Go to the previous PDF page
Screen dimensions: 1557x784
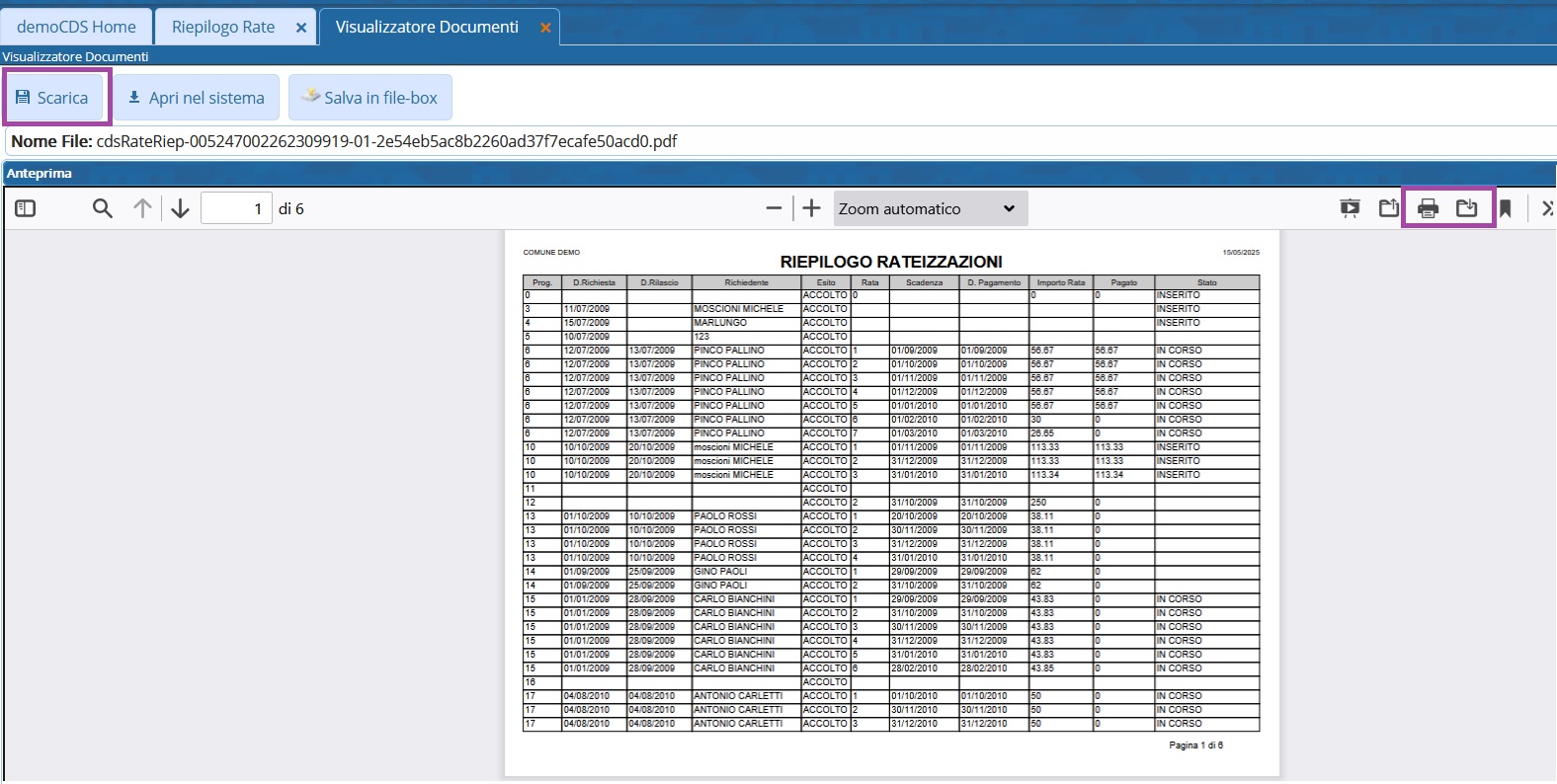pyautogui.click(x=143, y=208)
